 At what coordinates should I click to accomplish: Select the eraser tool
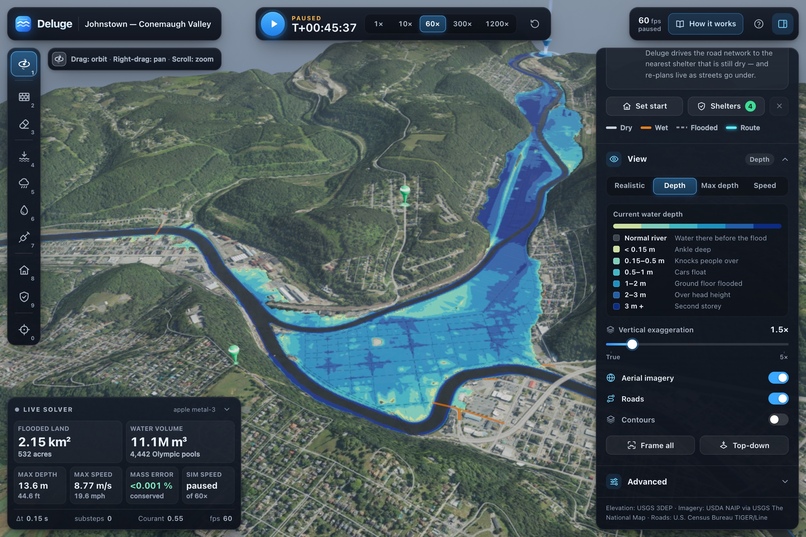tap(24, 124)
